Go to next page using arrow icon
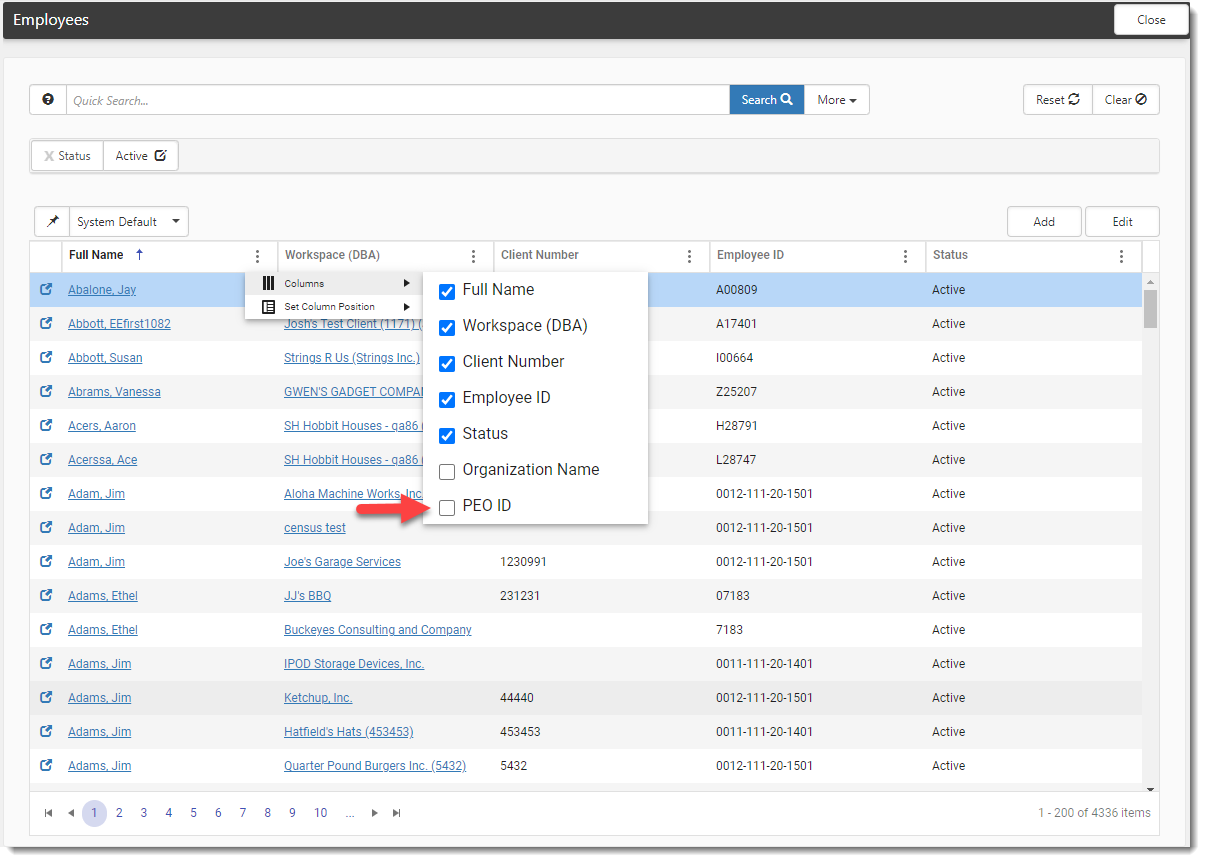Screen dimensions: 1205x862 coord(375,813)
